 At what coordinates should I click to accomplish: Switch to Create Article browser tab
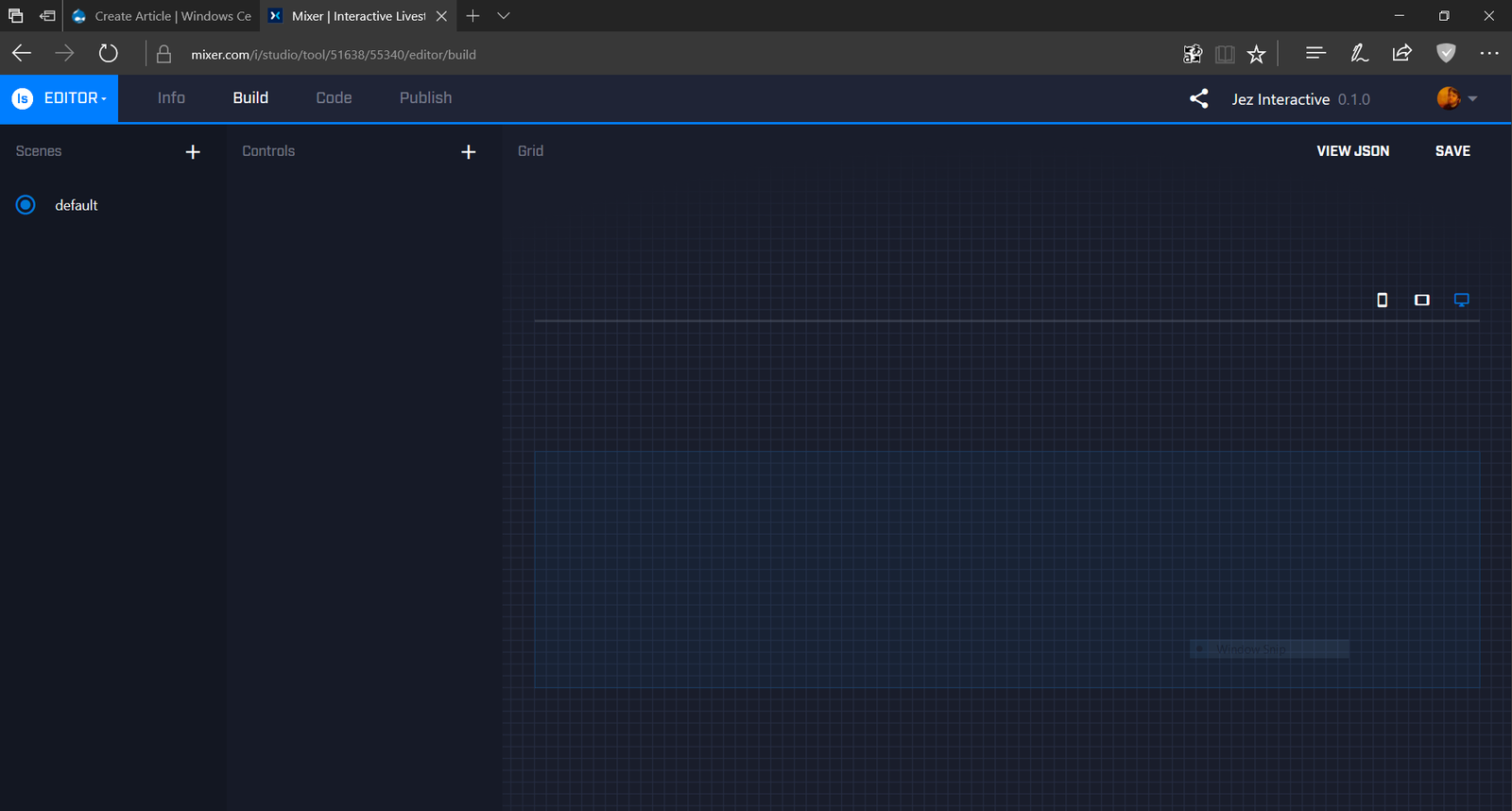[x=163, y=16]
